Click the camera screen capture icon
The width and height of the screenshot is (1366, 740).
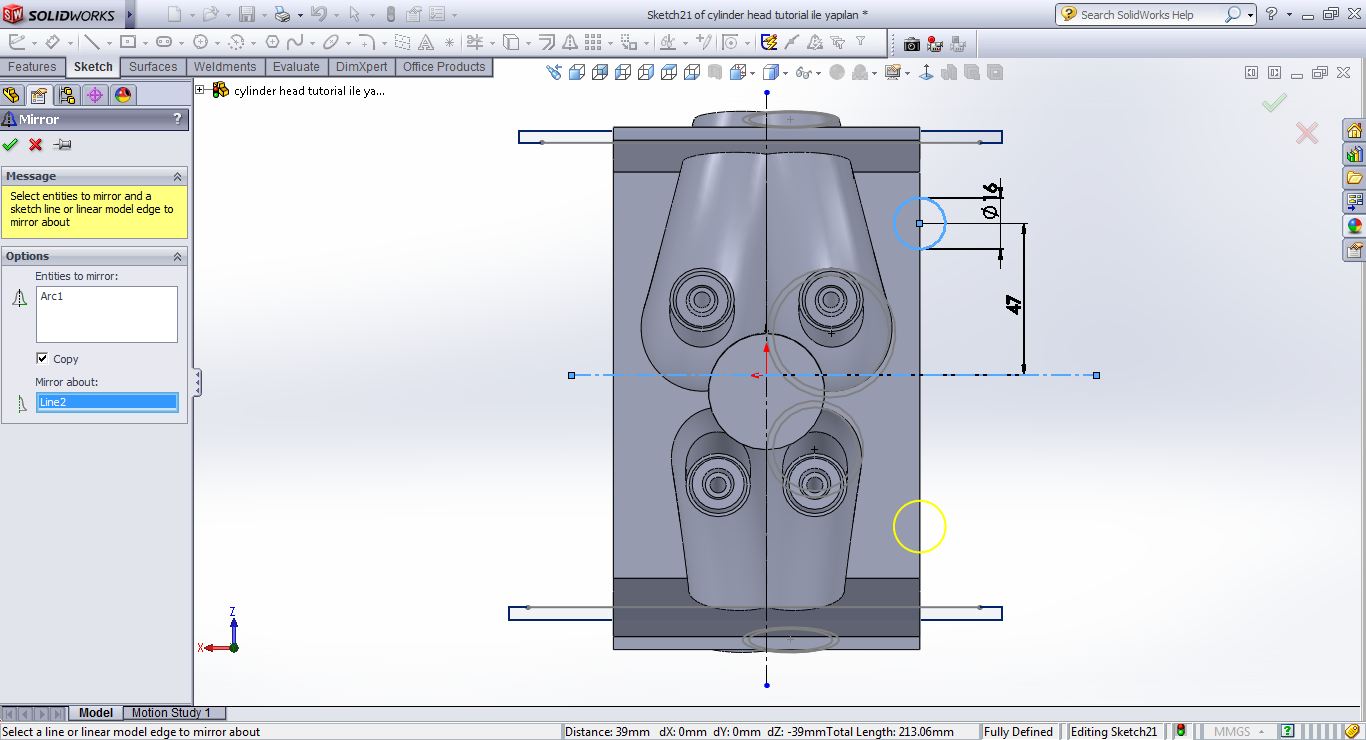pos(911,44)
